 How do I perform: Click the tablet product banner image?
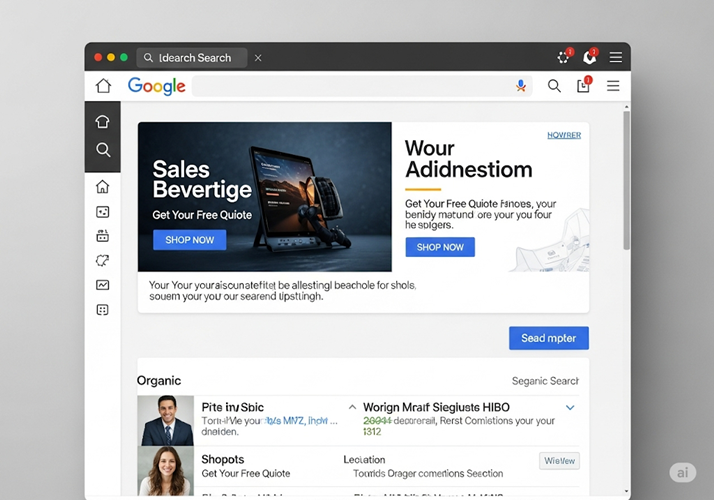point(265,197)
